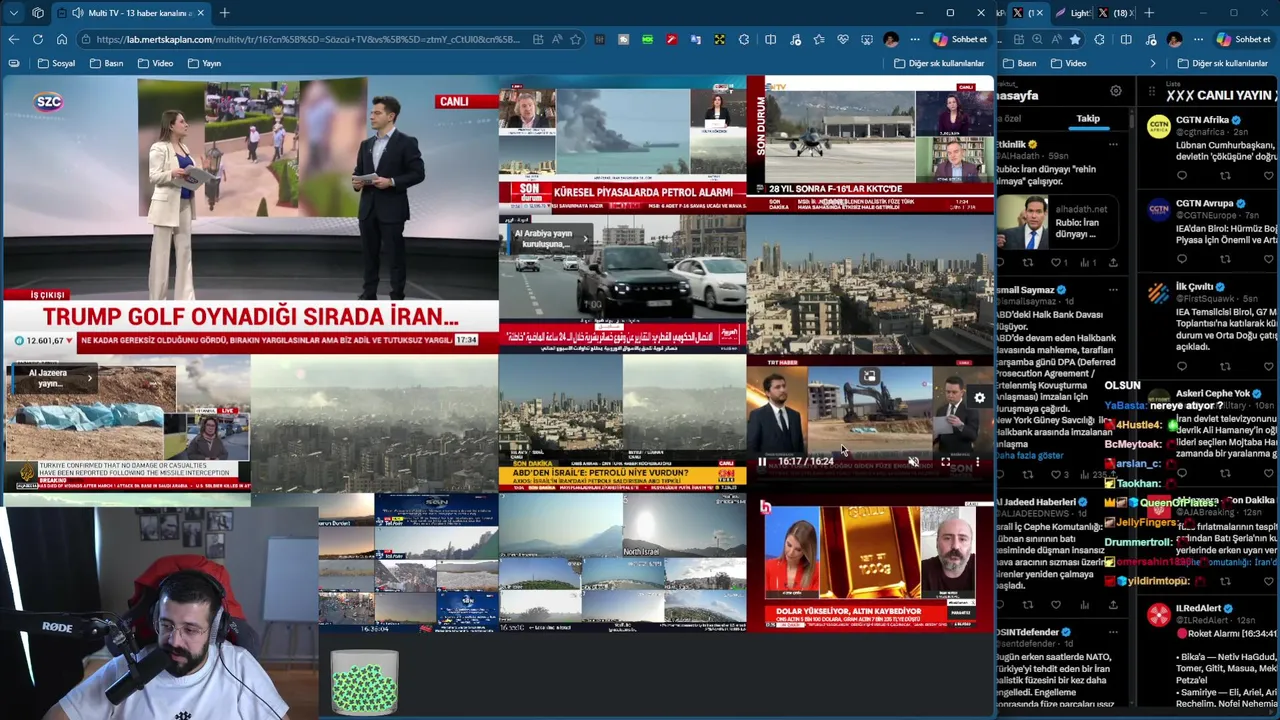The image size is (1280, 720).
Task: Open Diğer sık kullanılanlar in right window
Action: pos(1222,63)
